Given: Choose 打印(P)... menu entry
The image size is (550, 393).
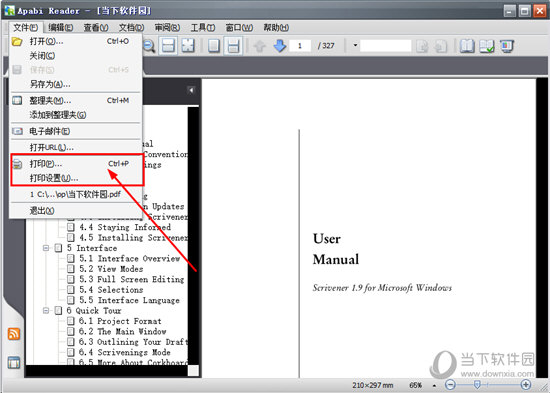Looking at the screenshot, I should [x=76, y=164].
